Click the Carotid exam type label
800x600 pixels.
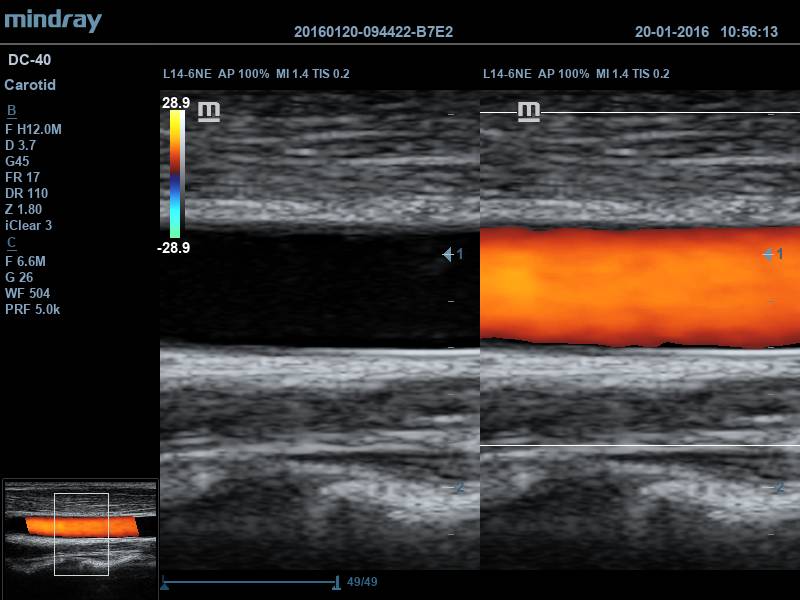(30, 85)
